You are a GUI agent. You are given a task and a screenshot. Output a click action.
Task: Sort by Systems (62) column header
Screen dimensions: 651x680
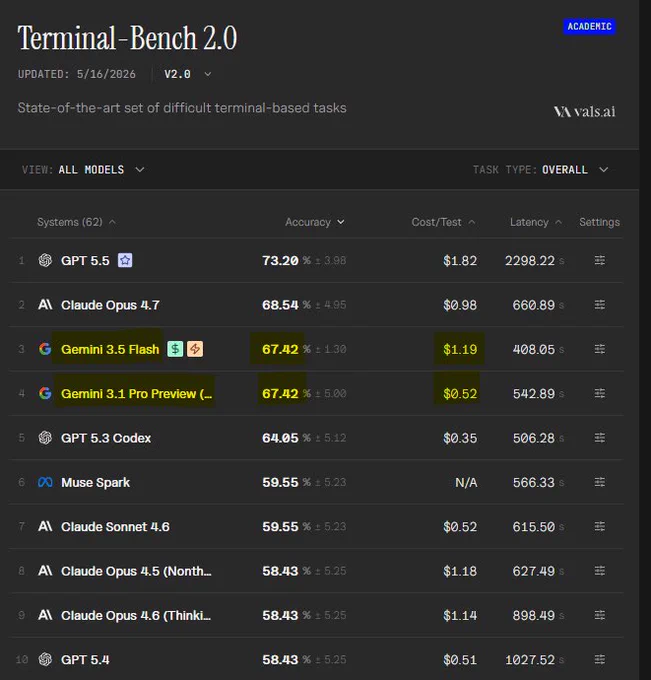click(76, 222)
